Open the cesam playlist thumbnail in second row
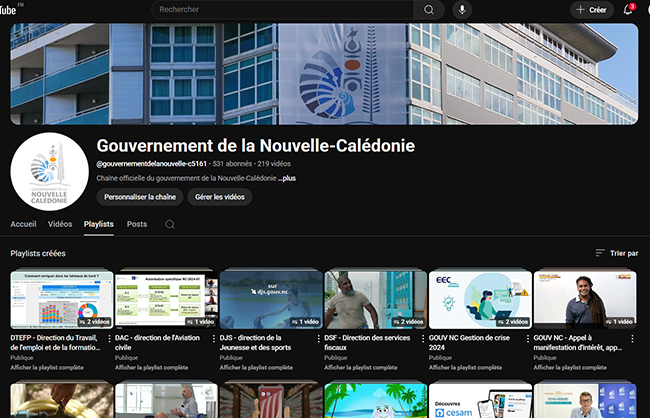 [x=480, y=401]
